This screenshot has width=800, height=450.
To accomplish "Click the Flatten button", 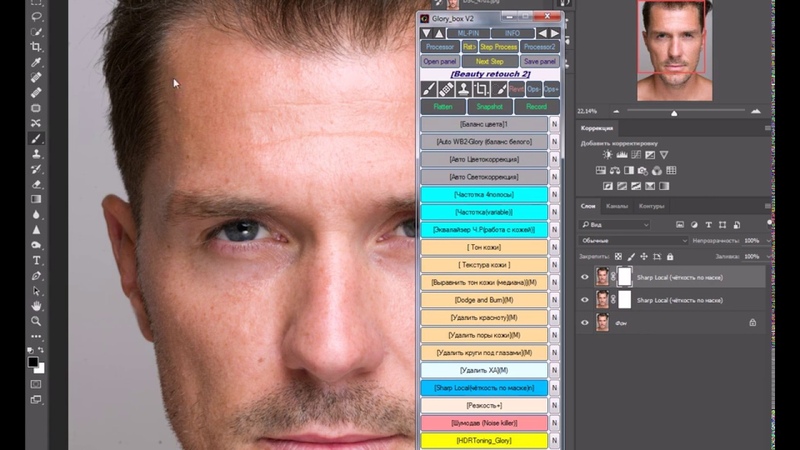I will (443, 107).
